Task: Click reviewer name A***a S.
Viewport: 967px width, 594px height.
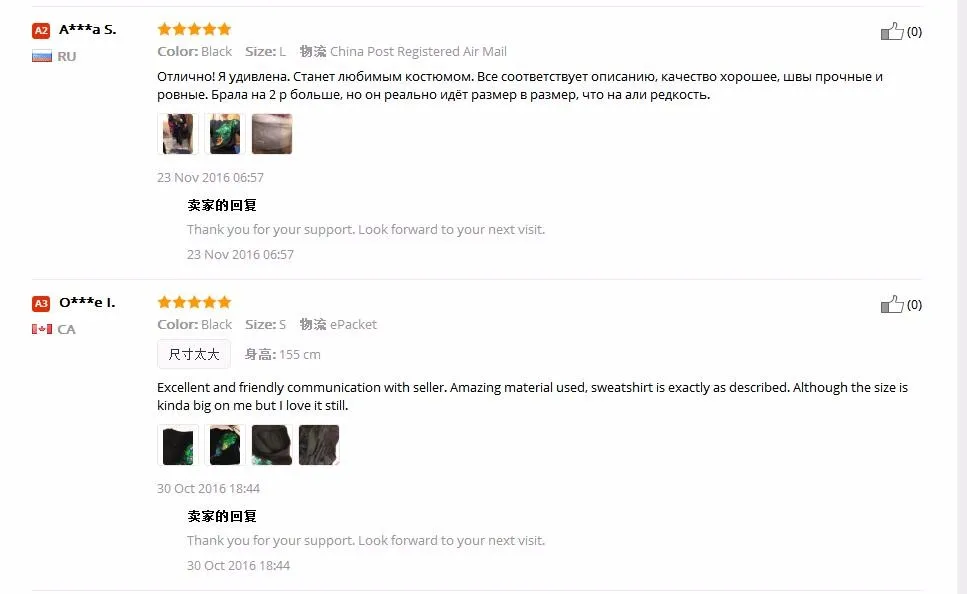Action: click(x=88, y=30)
